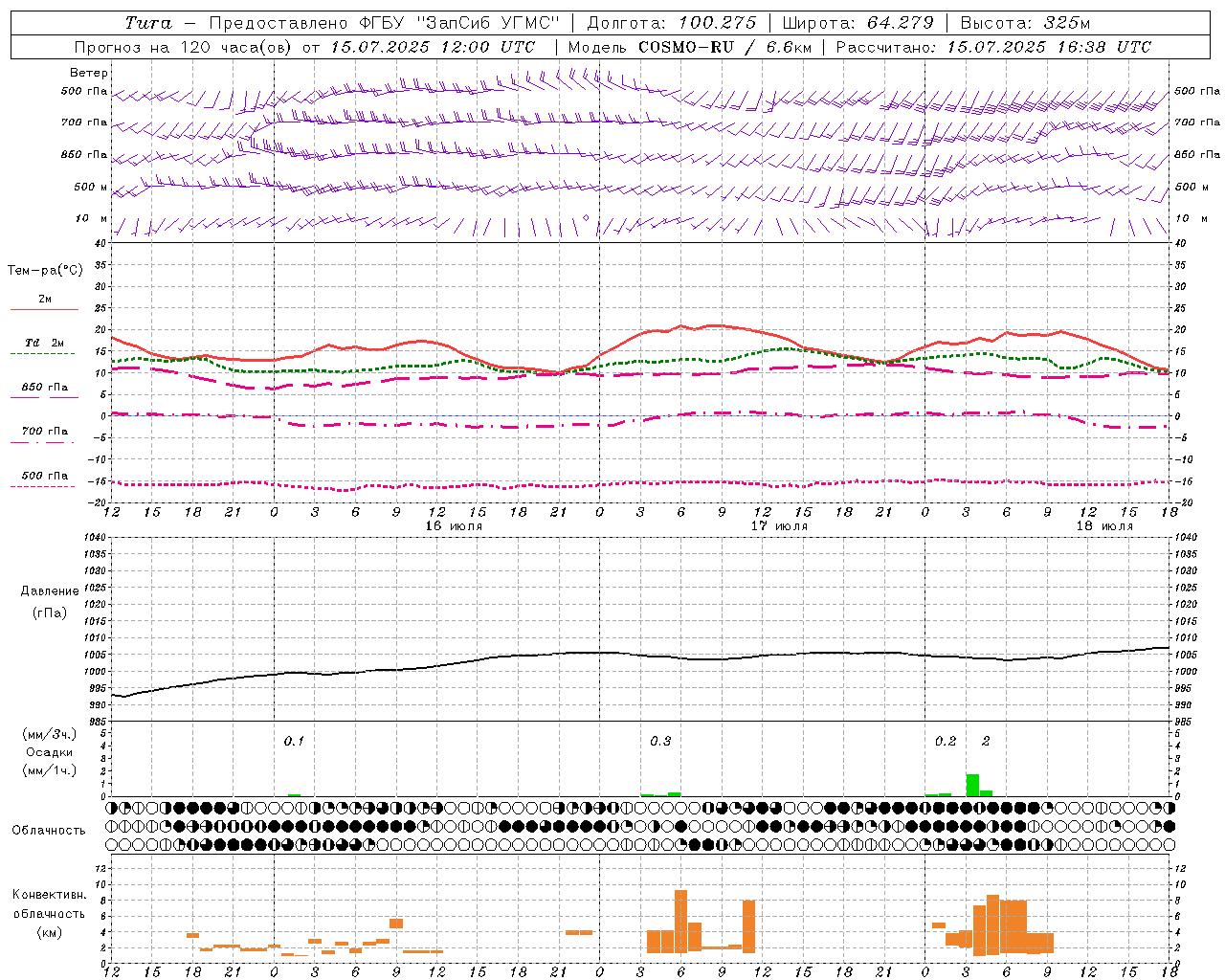Image resolution: width=1225 pixels, height=980 pixels.
Task: Click the "Облачность" cloud cover label
Action: [49, 831]
